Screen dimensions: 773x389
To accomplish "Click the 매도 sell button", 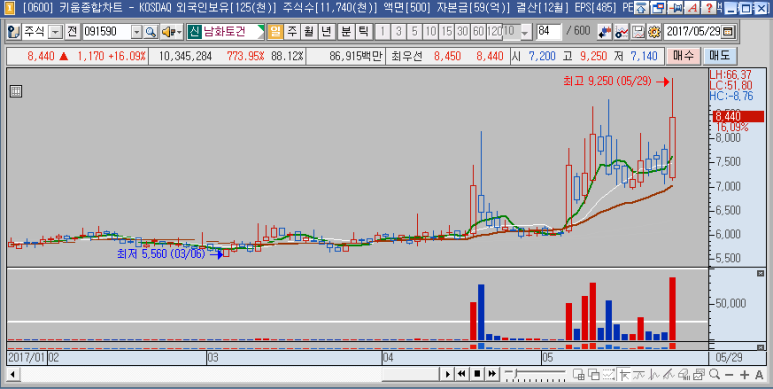I will click(x=719, y=56).
